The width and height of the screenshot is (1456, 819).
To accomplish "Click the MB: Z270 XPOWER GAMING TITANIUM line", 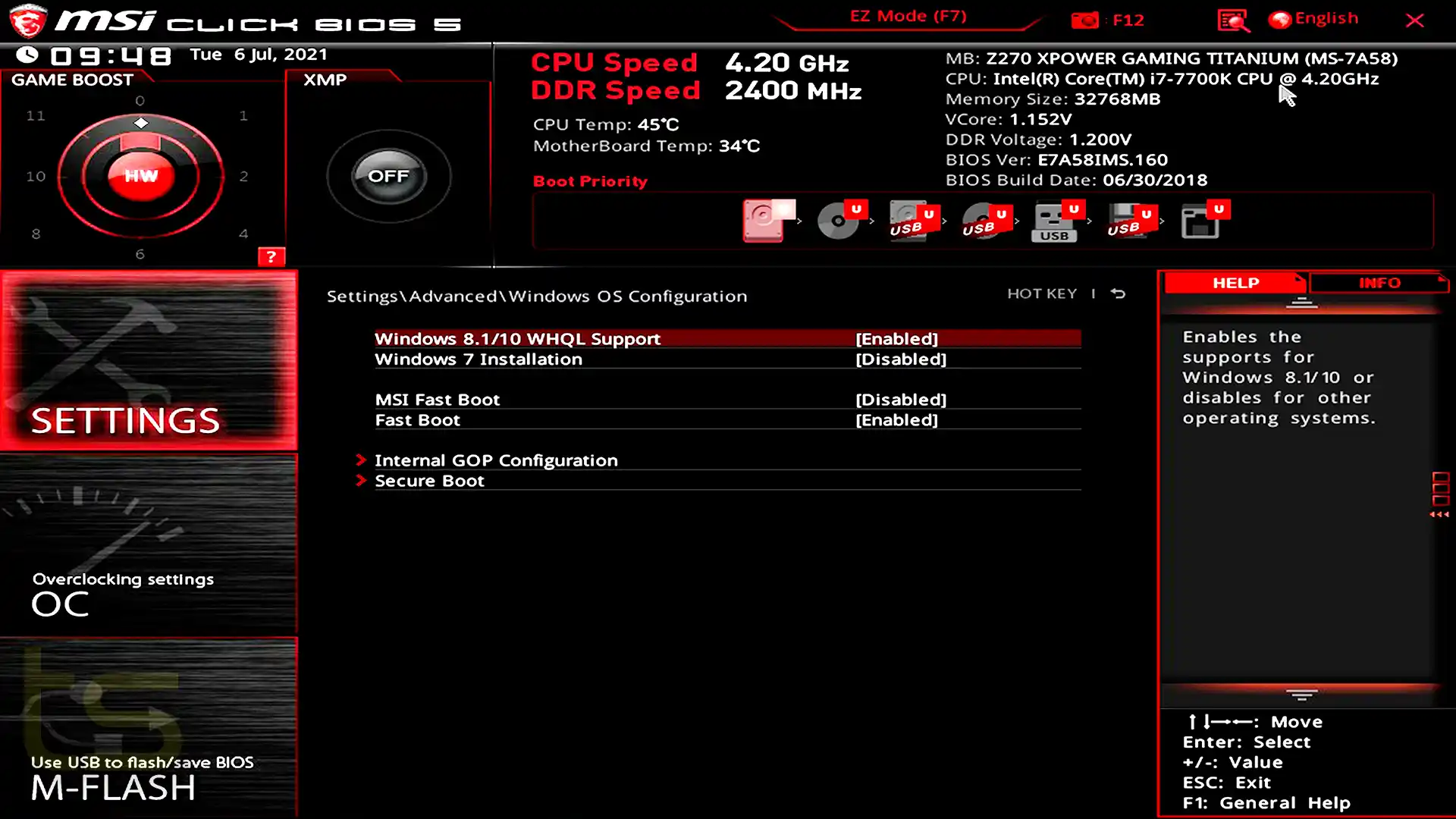I will (1172, 58).
